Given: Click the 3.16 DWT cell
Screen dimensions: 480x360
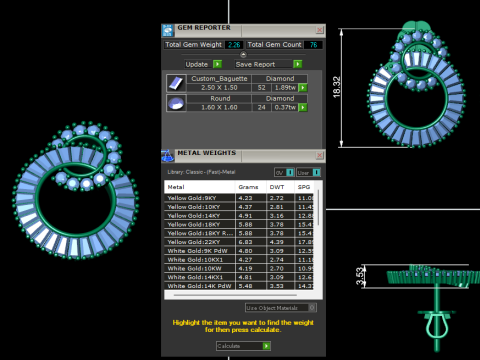Looking at the screenshot, I should click(280, 216).
